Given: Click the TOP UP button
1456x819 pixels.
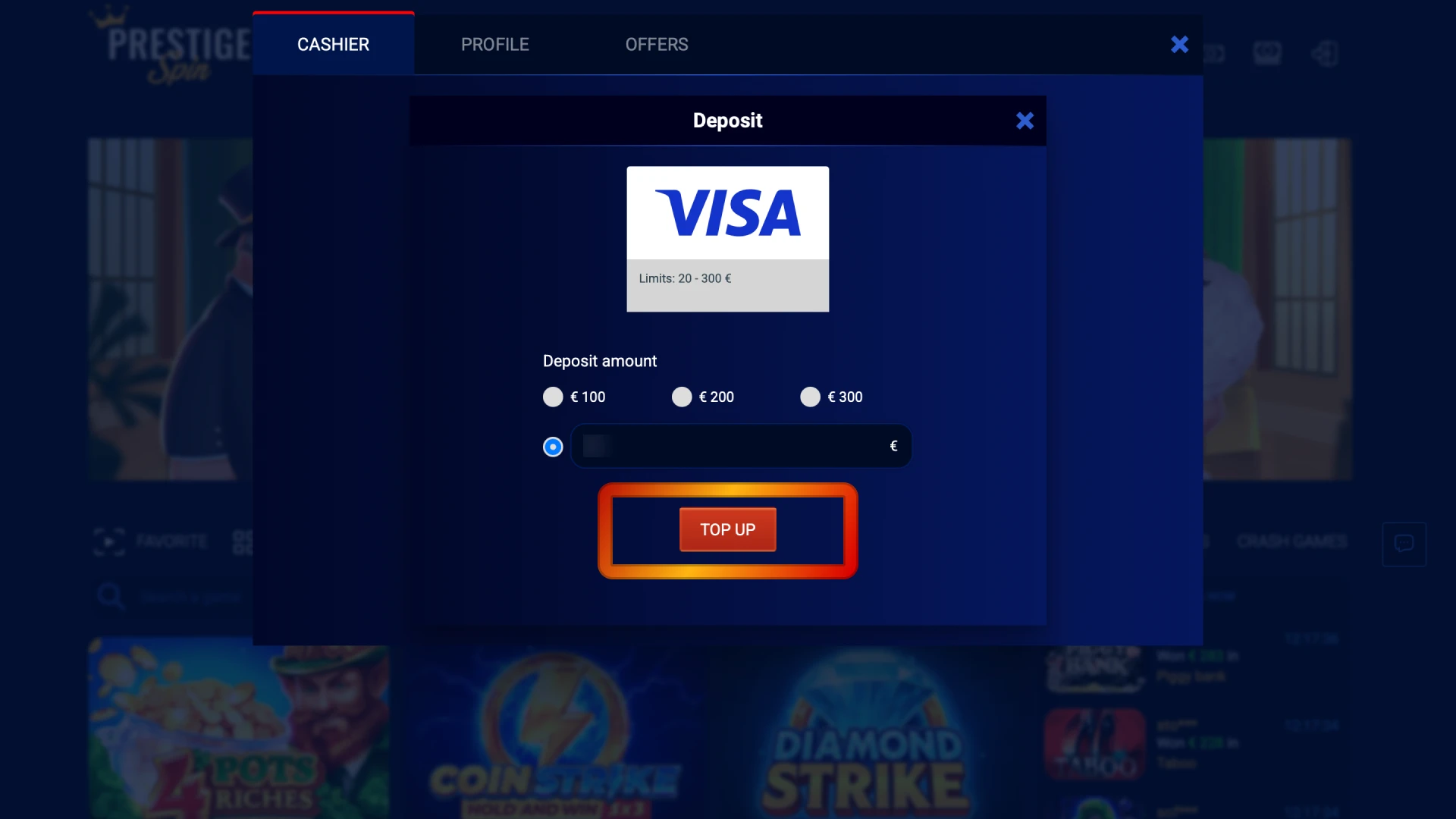Looking at the screenshot, I should 728,529.
